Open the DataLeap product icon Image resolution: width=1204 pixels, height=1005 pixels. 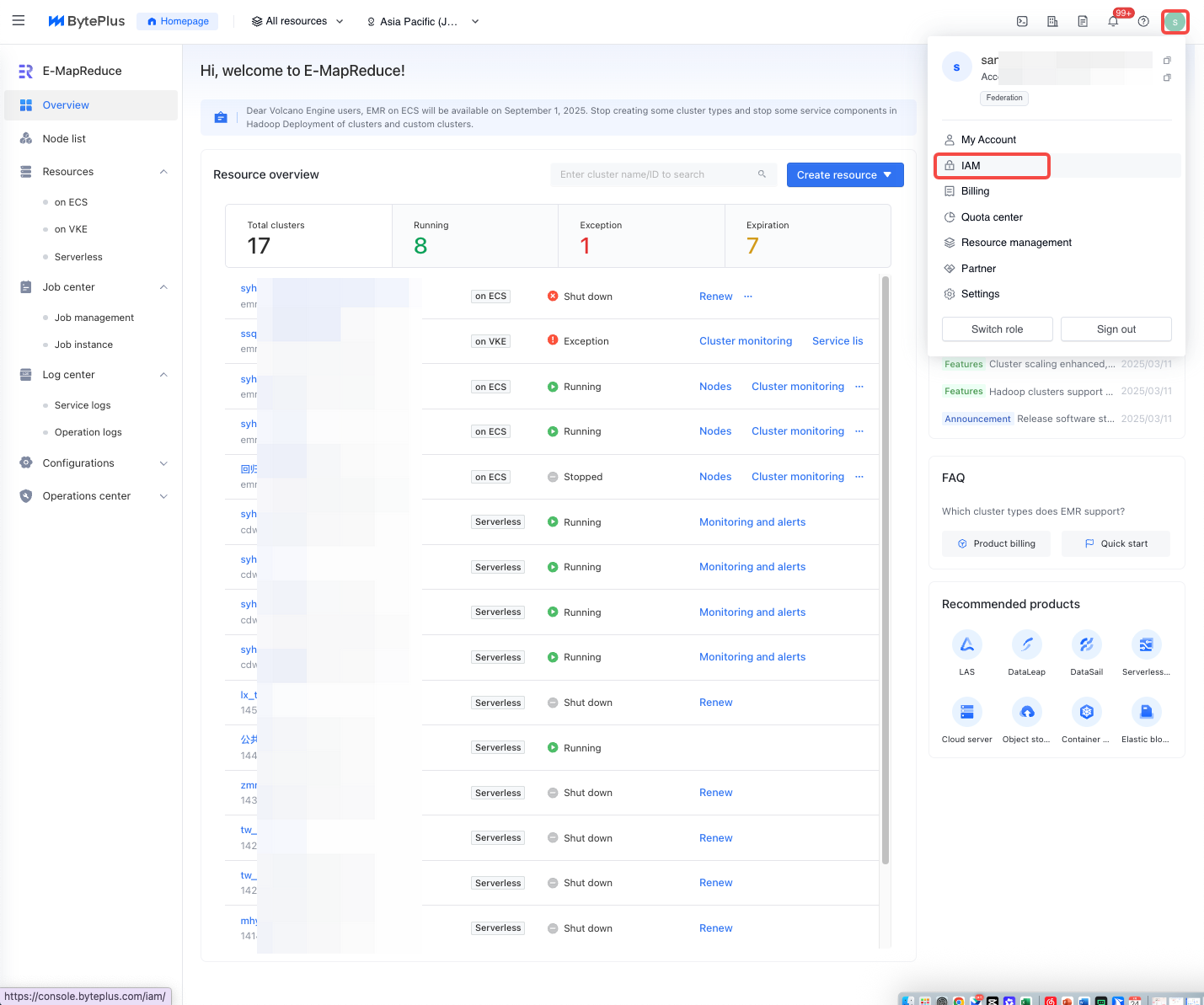click(1026, 644)
